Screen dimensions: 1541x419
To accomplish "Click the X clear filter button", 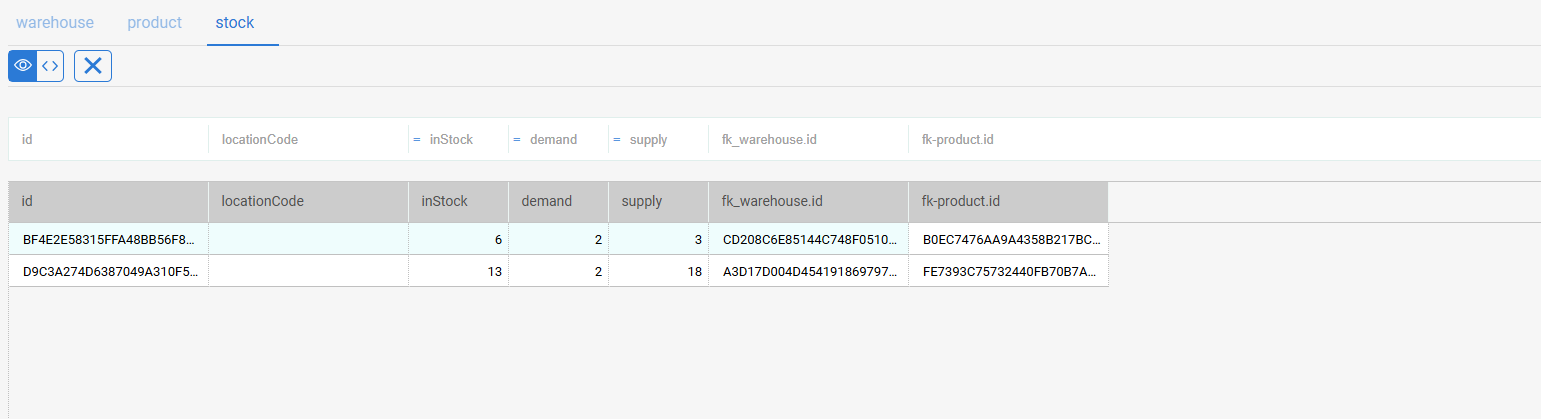I will (93, 66).
